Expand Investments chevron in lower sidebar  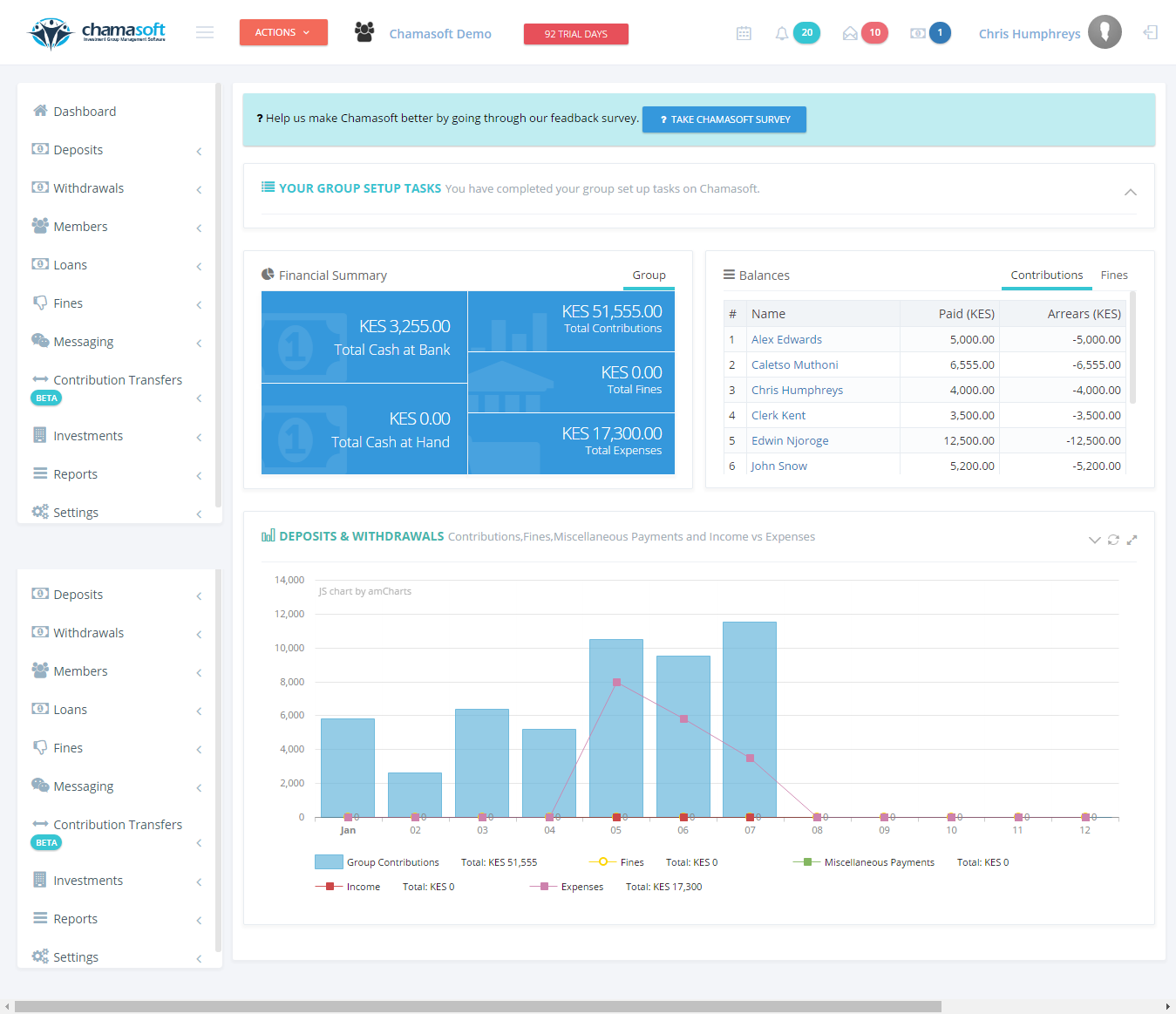click(x=199, y=882)
